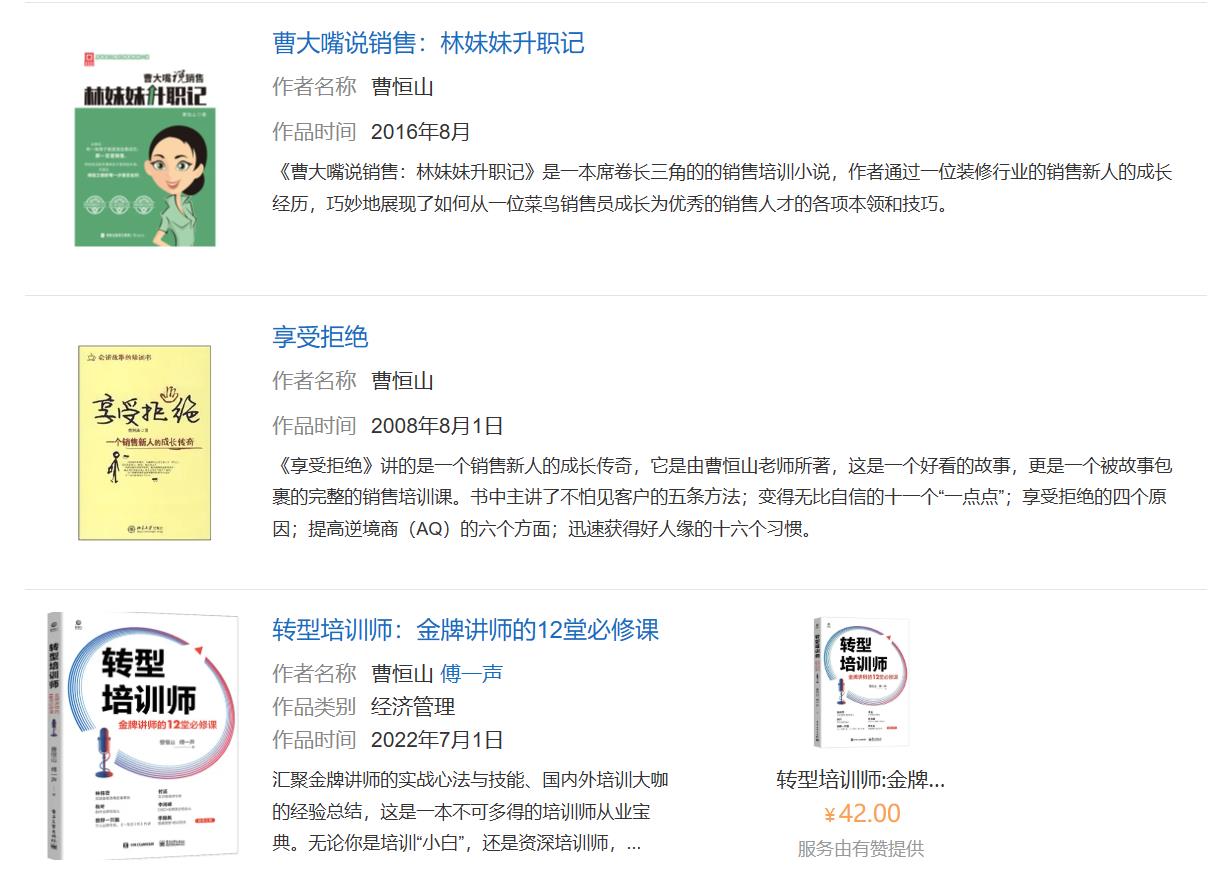Open the small 转型培训师 product thumbnail
This screenshot has height=894, width=1214.
[861, 683]
